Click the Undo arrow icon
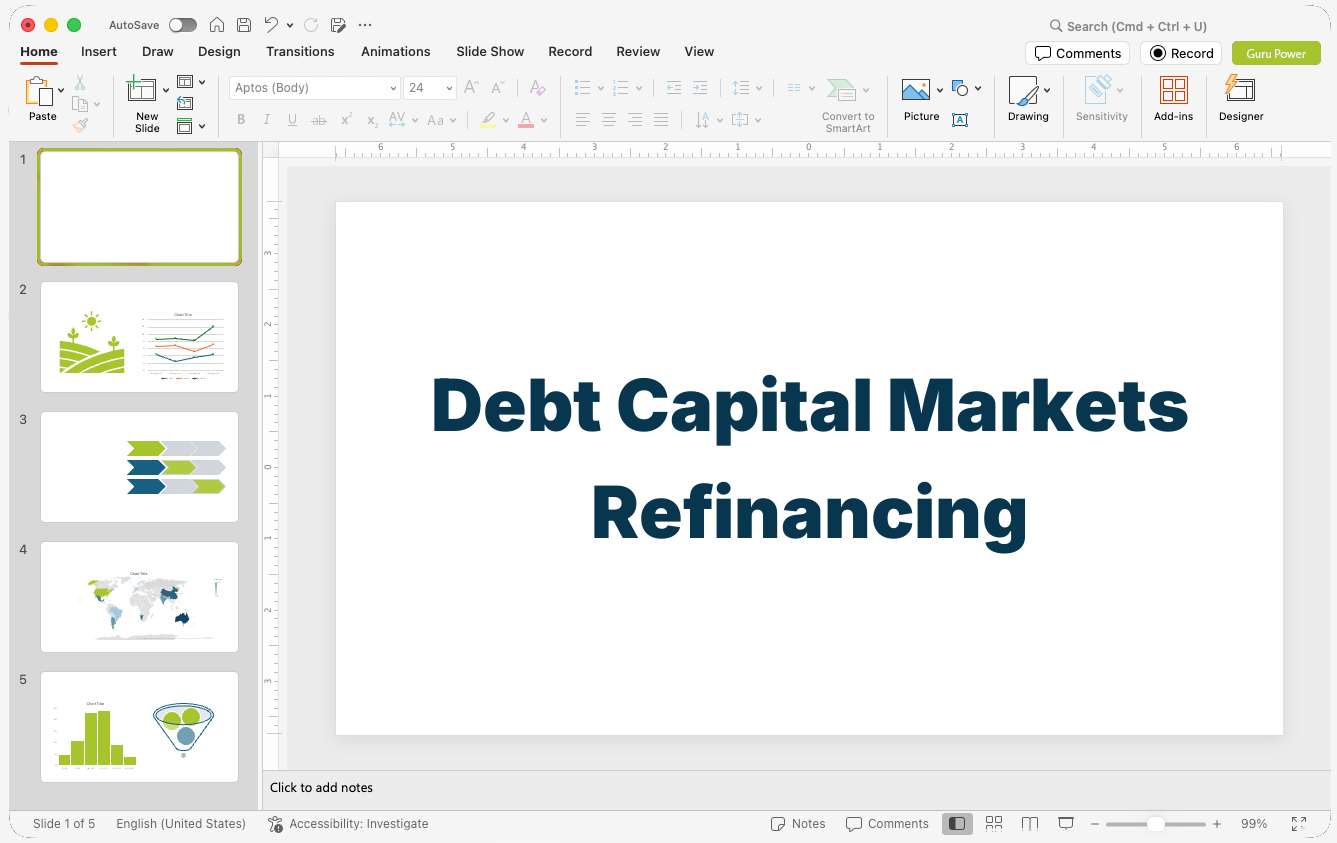Viewport: 1337px width, 843px height. [x=271, y=25]
